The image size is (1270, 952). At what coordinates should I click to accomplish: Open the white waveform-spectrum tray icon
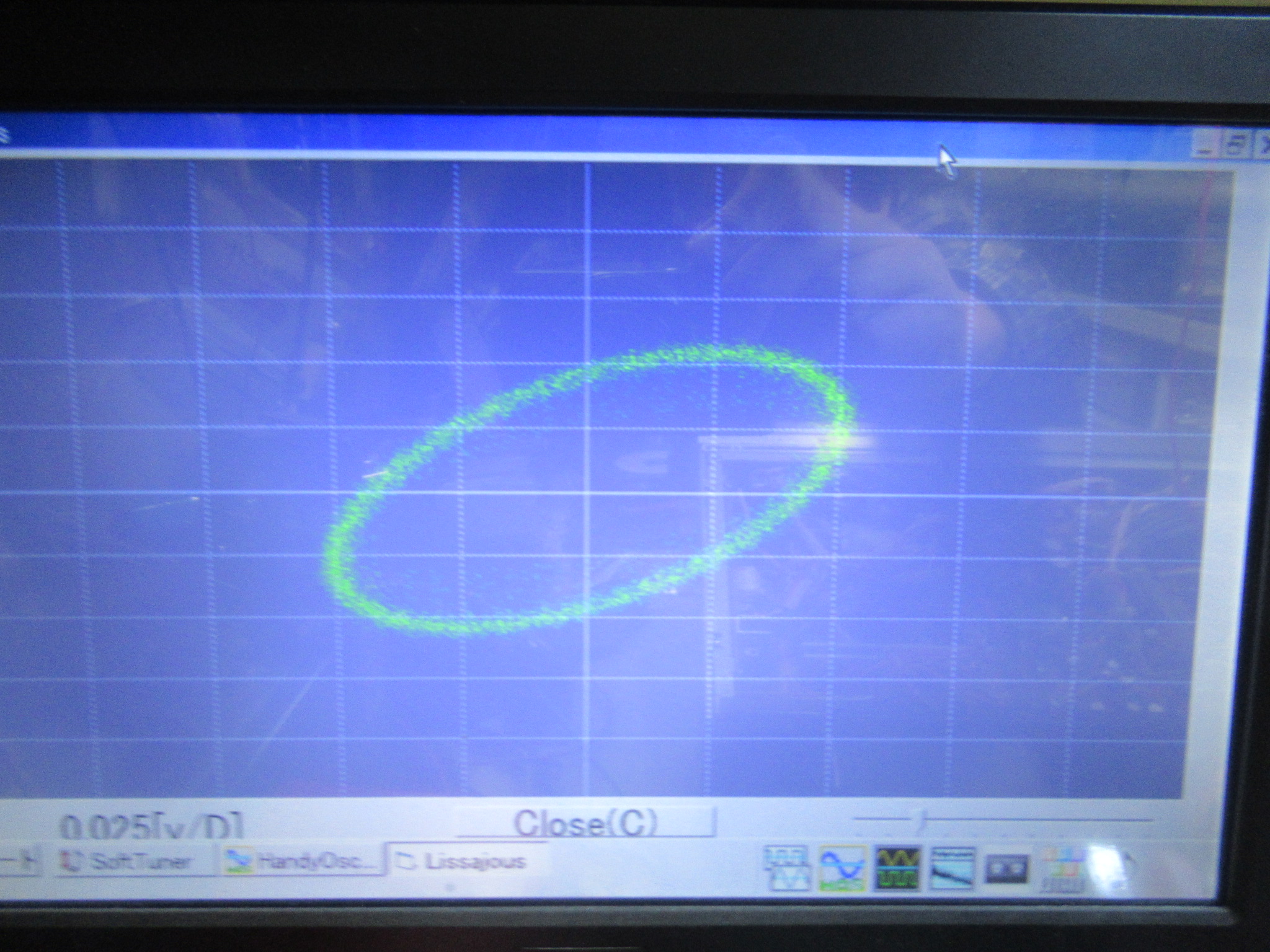(787, 868)
